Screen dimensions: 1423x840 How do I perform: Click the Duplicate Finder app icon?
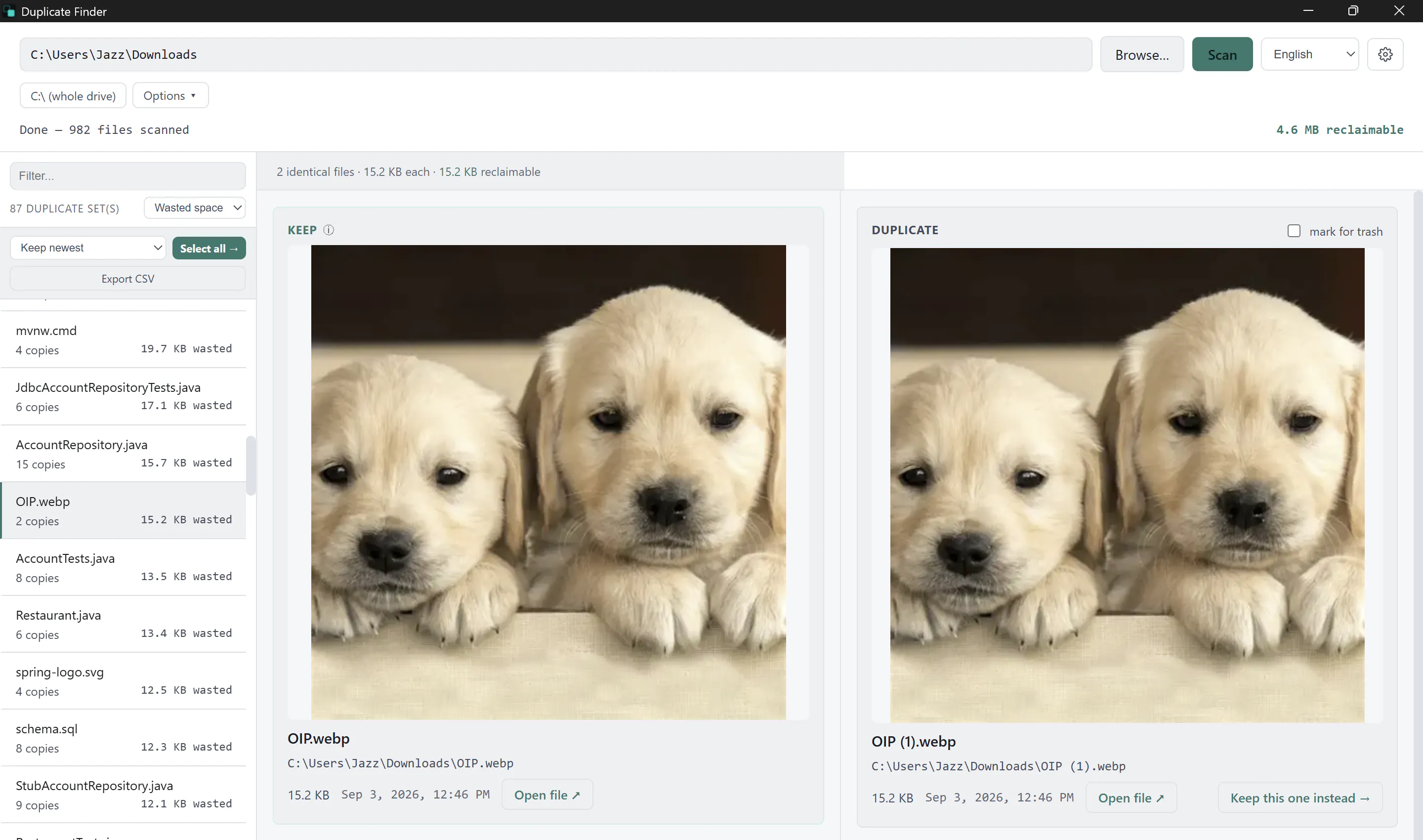click(9, 11)
